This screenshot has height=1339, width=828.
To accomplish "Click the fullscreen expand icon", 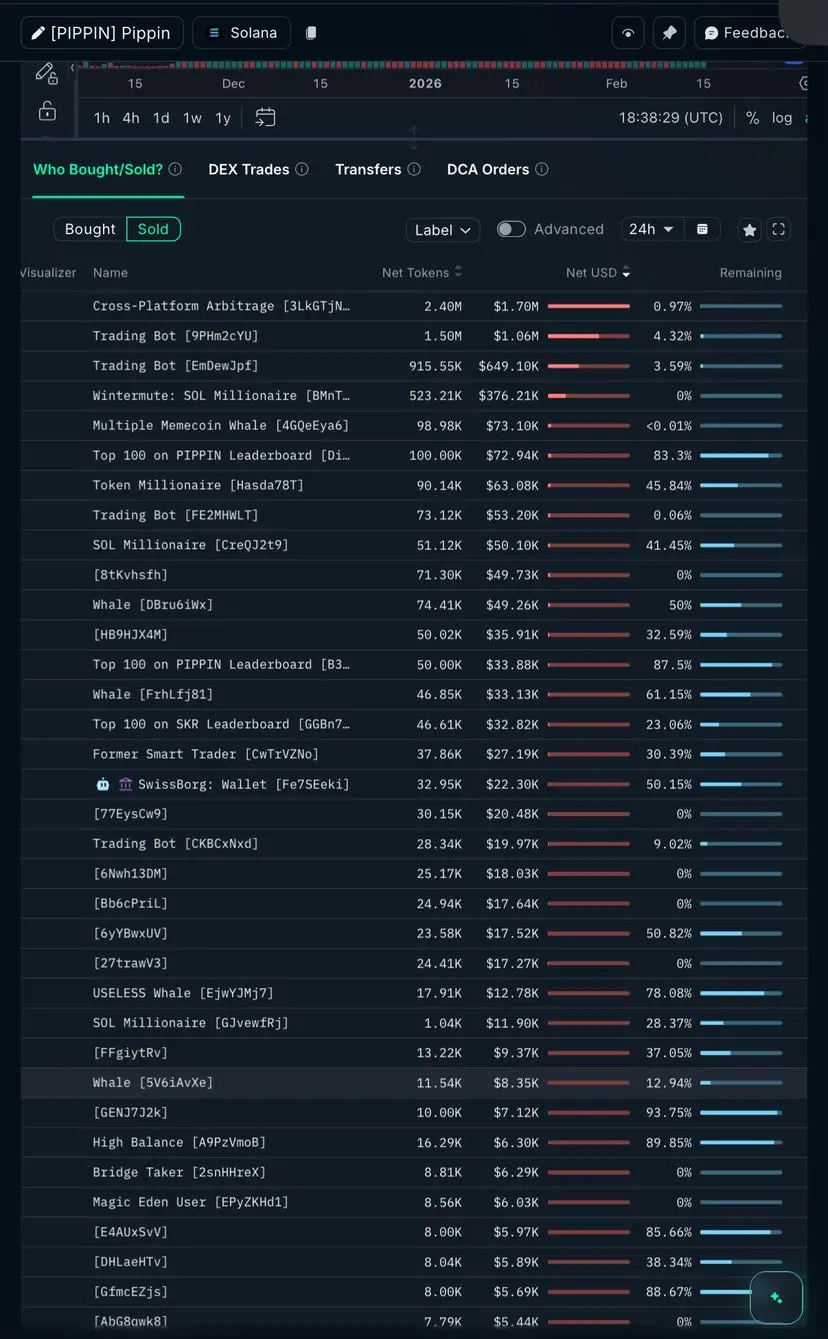I will click(779, 229).
